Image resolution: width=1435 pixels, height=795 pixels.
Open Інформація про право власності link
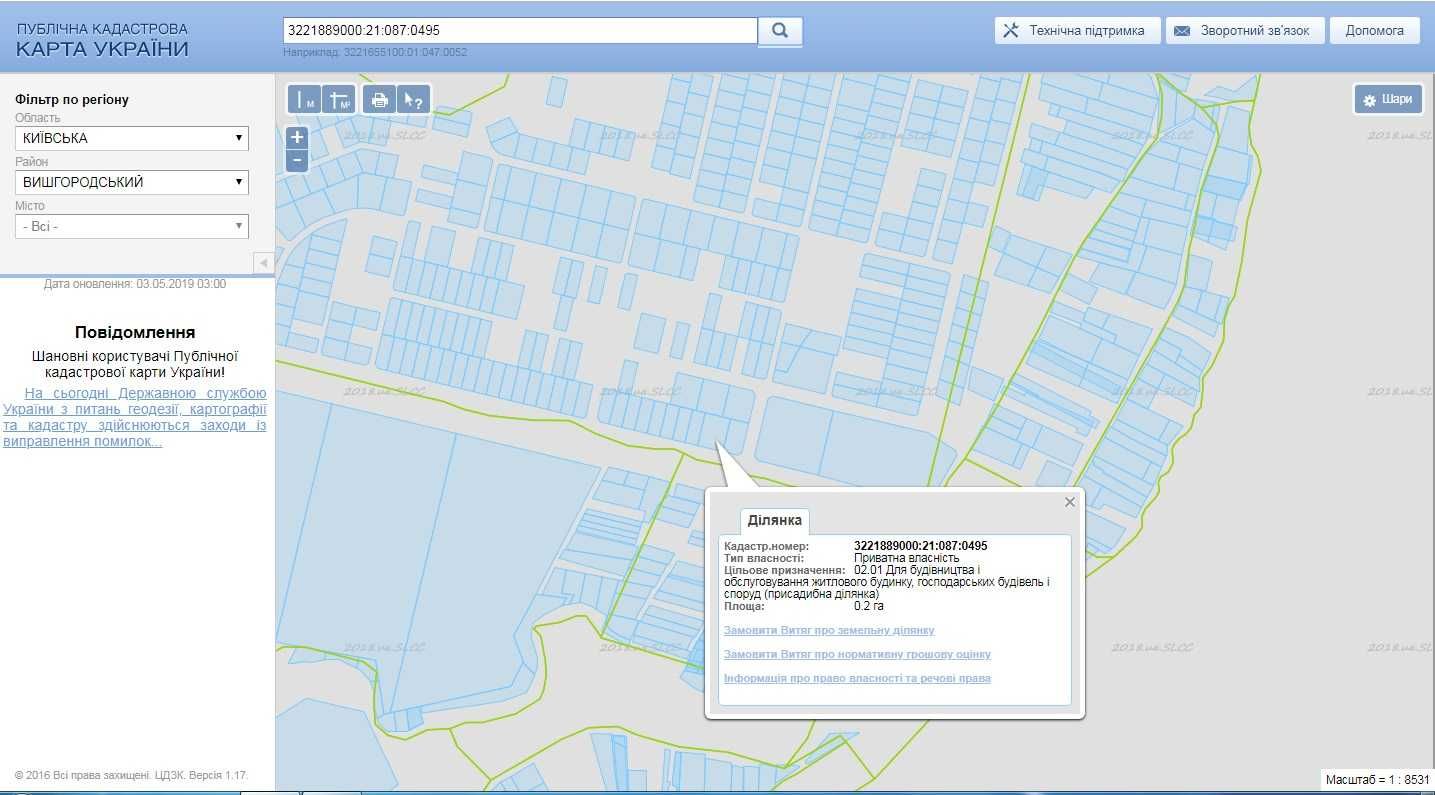click(x=857, y=678)
